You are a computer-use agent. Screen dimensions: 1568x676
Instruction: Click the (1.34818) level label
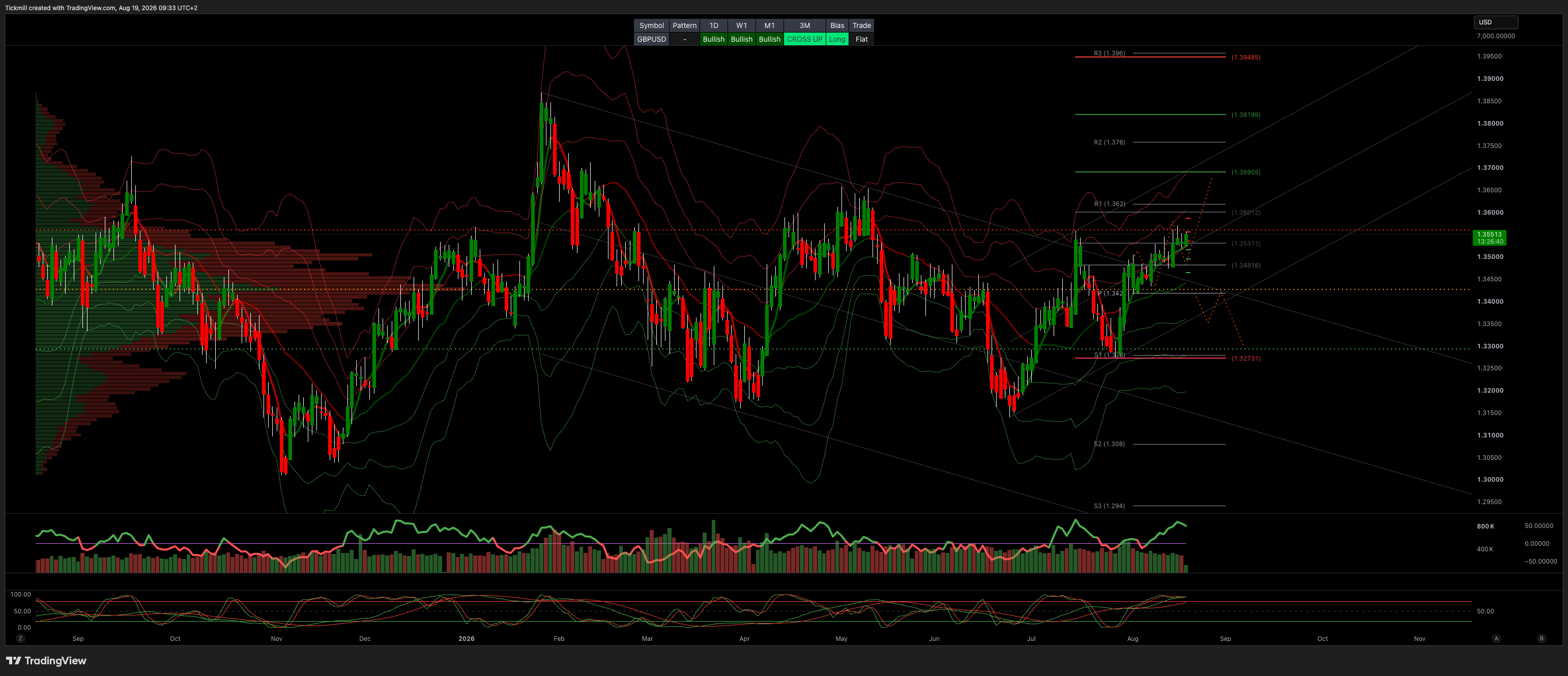(1245, 266)
